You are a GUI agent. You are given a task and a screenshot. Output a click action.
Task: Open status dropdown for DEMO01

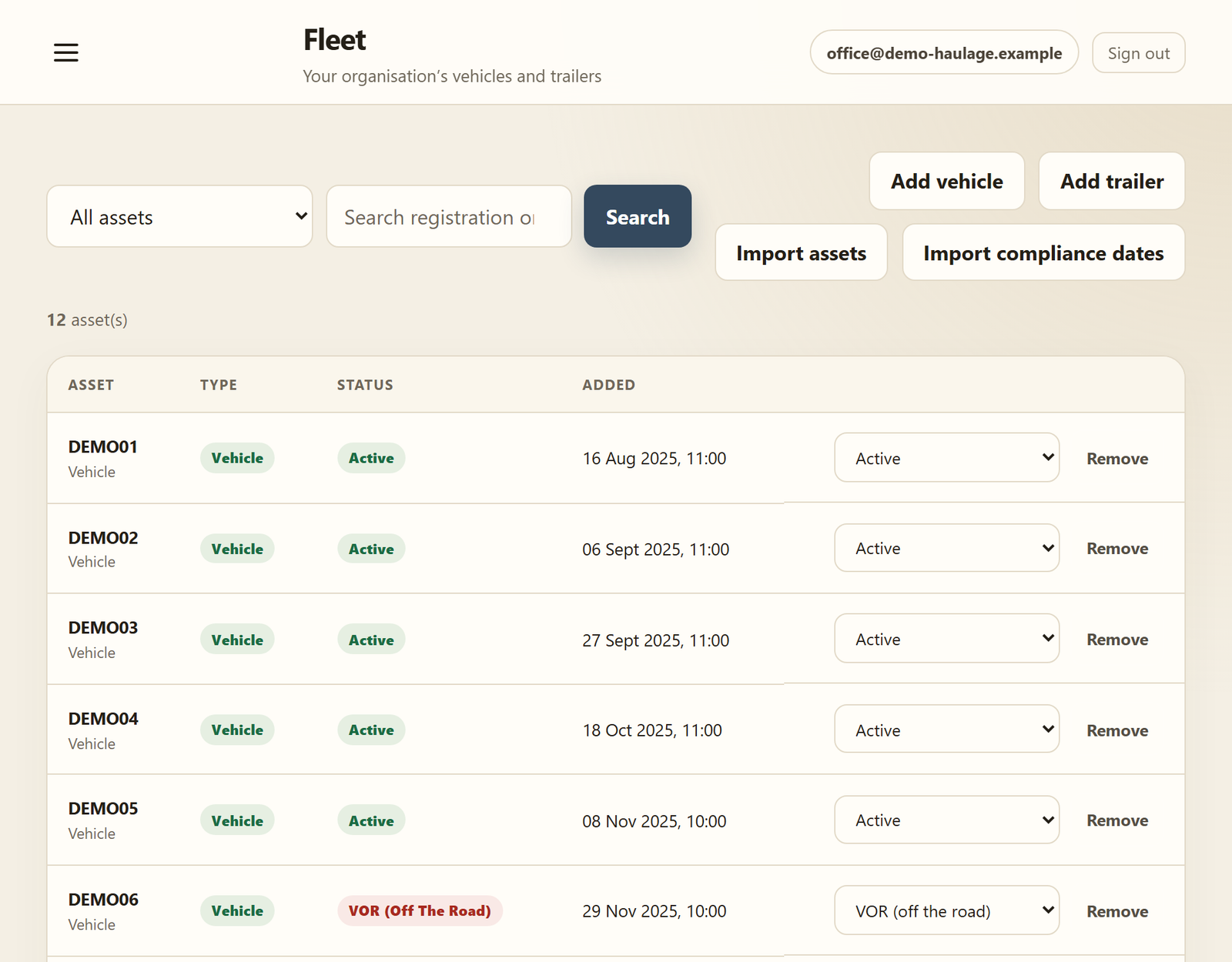(x=947, y=457)
